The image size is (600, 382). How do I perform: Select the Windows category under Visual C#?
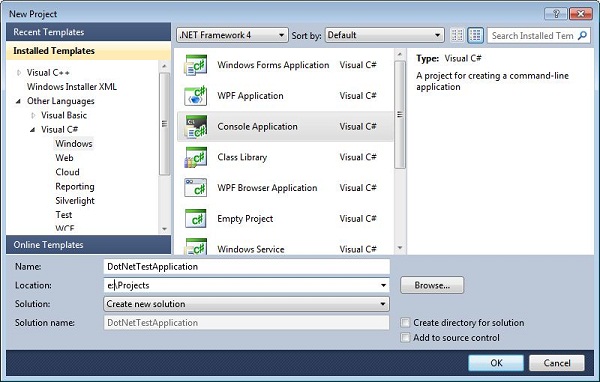click(x=74, y=144)
